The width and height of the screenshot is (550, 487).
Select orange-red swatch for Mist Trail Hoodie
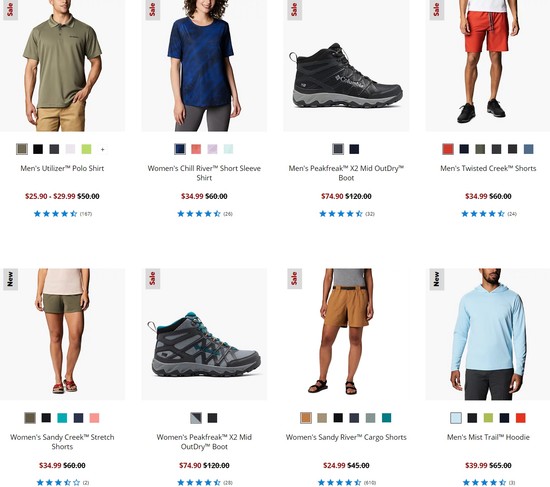(x=521, y=418)
